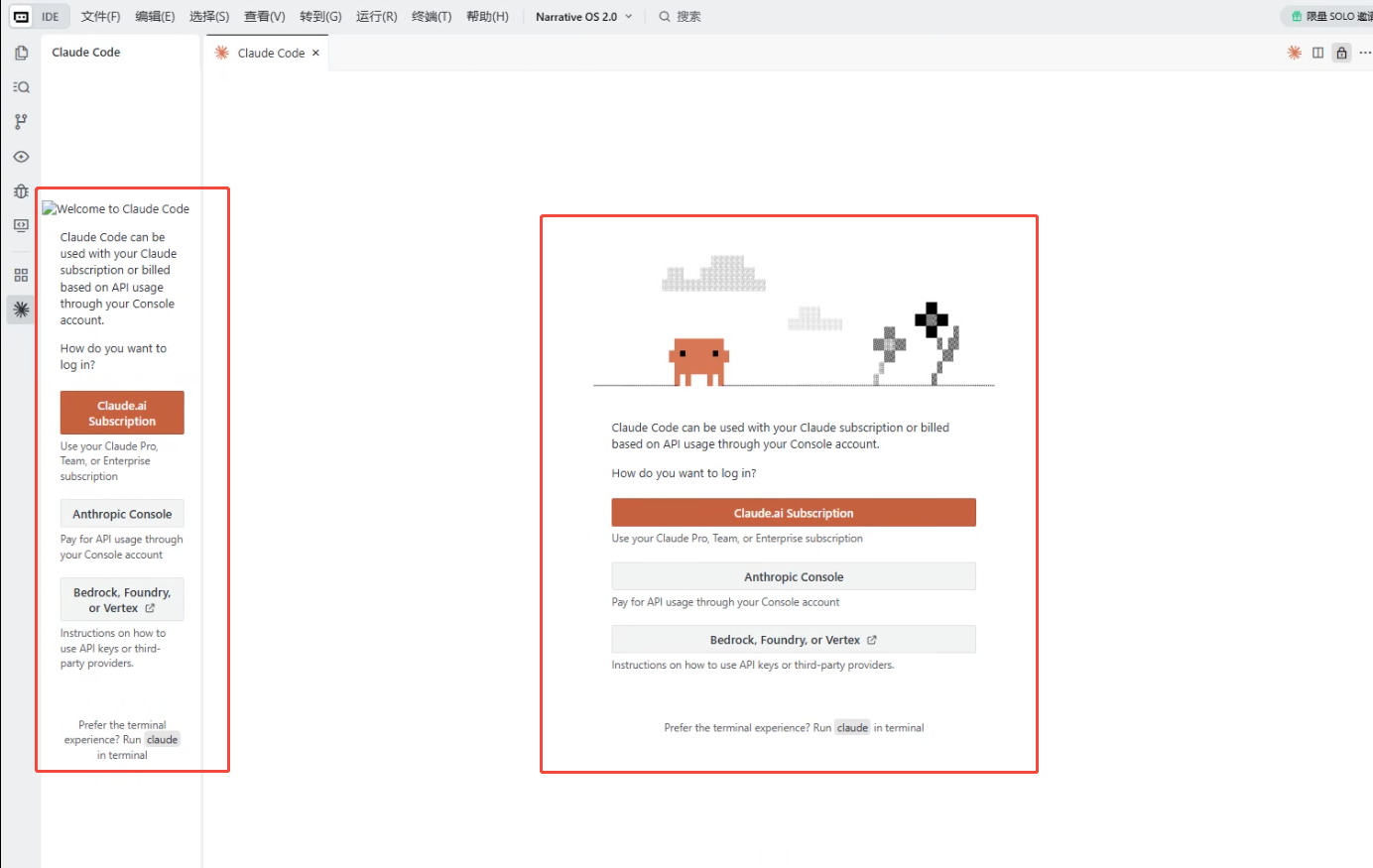Open the editor's three-dot more actions menu
Image resolution: width=1373 pixels, height=868 pixels.
[1365, 53]
